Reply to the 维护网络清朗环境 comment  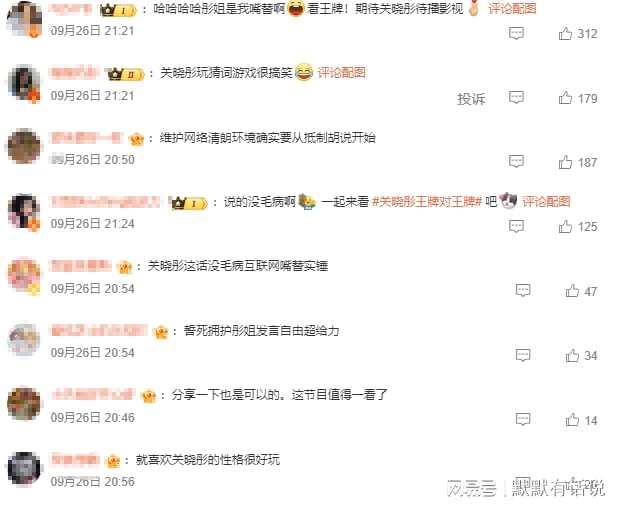[516, 161]
